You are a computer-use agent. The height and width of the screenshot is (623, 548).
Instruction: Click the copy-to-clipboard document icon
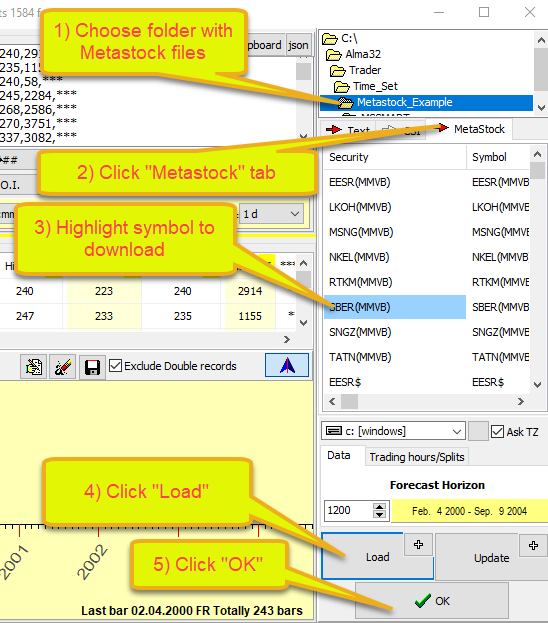tap(34, 366)
